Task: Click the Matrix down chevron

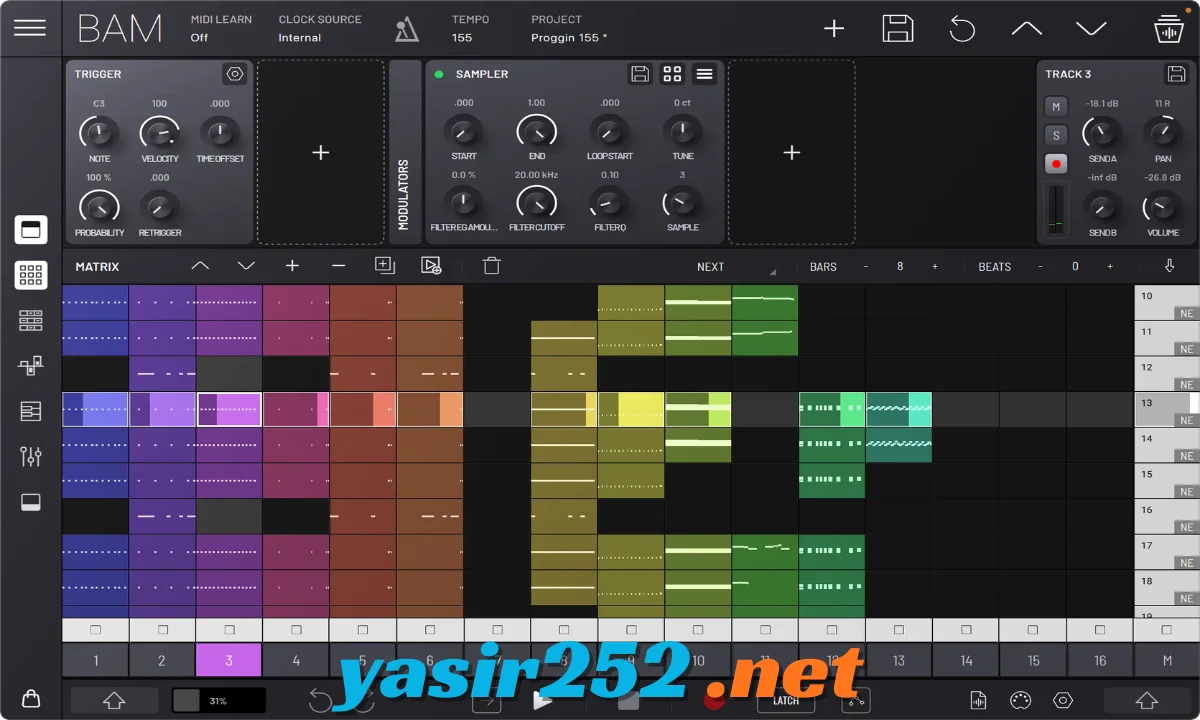Action: click(246, 266)
